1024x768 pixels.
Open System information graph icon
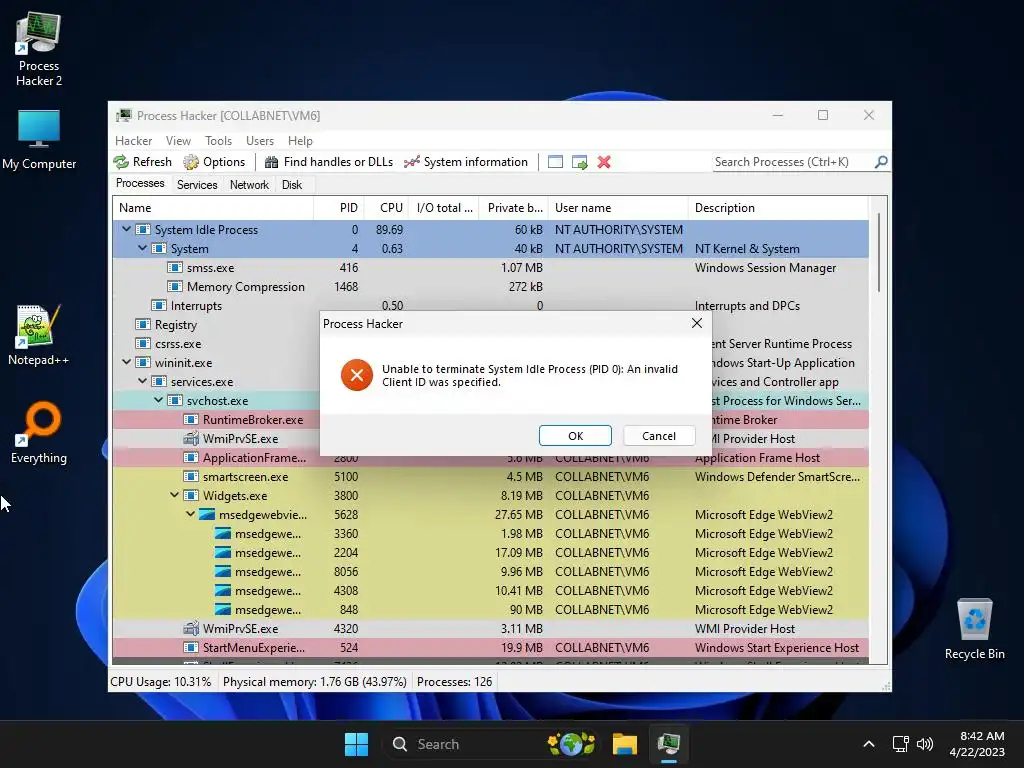point(411,162)
